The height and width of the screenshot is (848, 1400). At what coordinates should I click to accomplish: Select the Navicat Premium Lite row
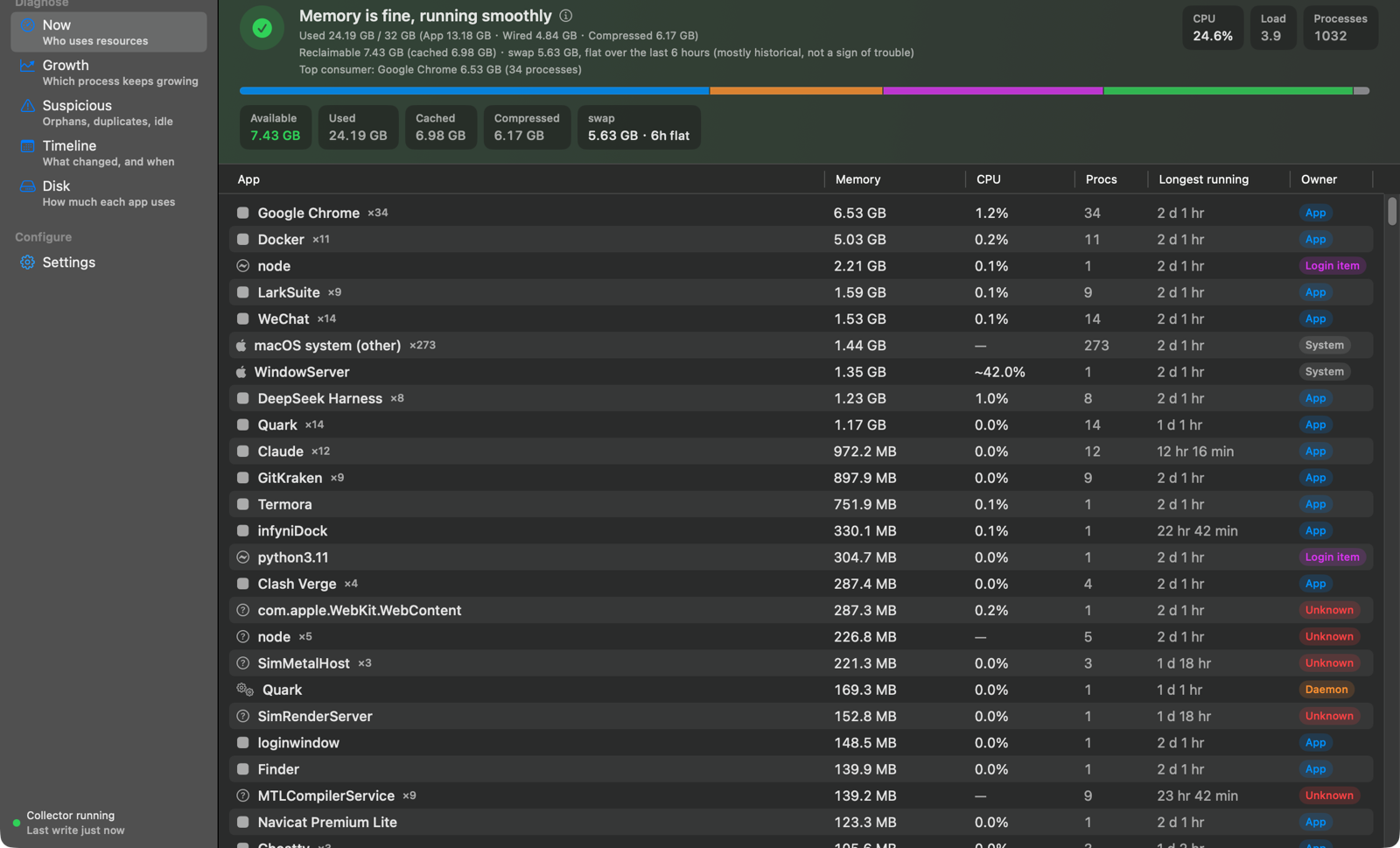tap(801, 823)
